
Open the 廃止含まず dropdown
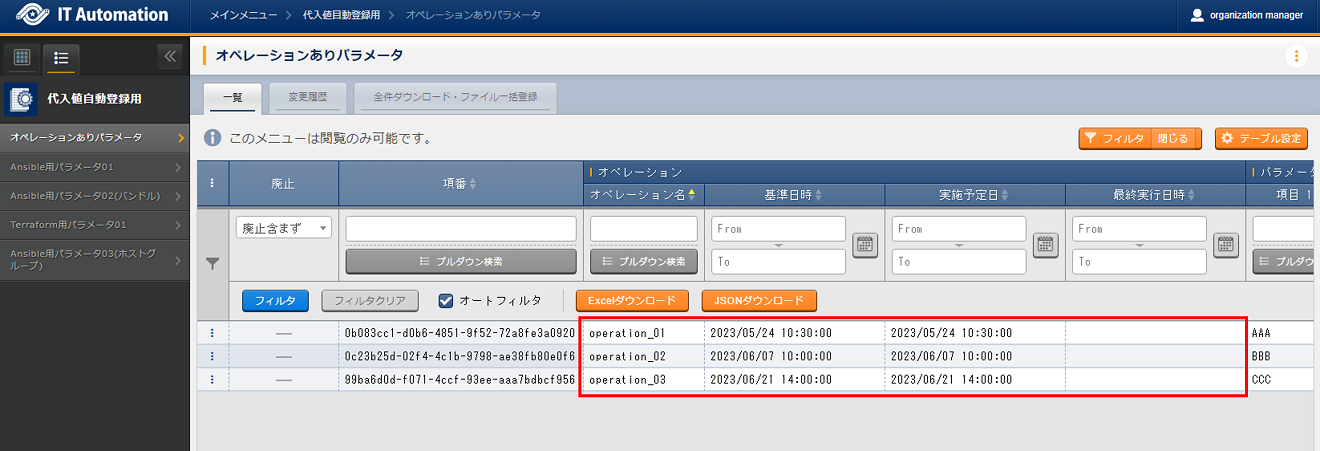pyautogui.click(x=284, y=228)
